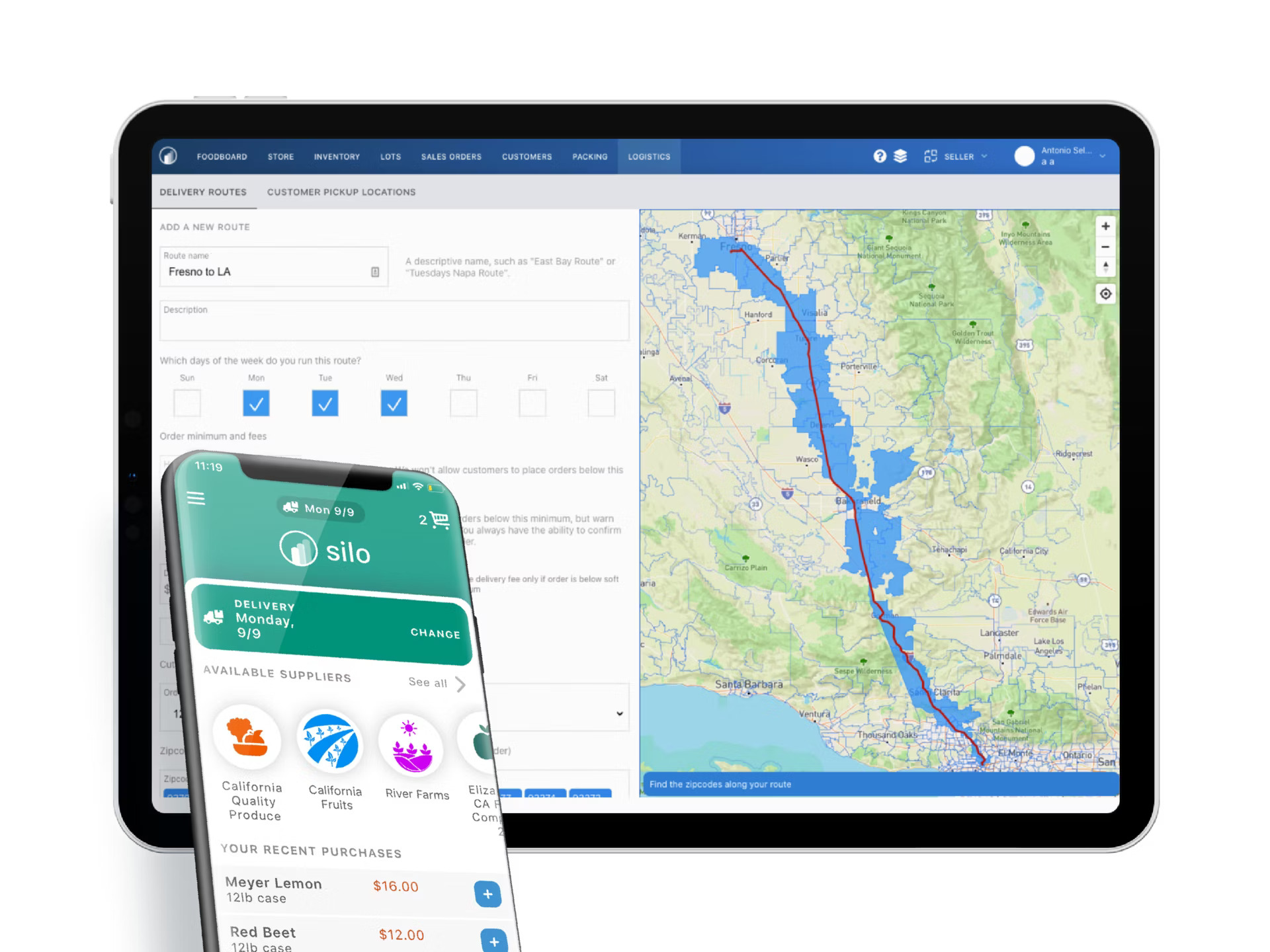Click the layers stack icon in toolbar

point(900,157)
